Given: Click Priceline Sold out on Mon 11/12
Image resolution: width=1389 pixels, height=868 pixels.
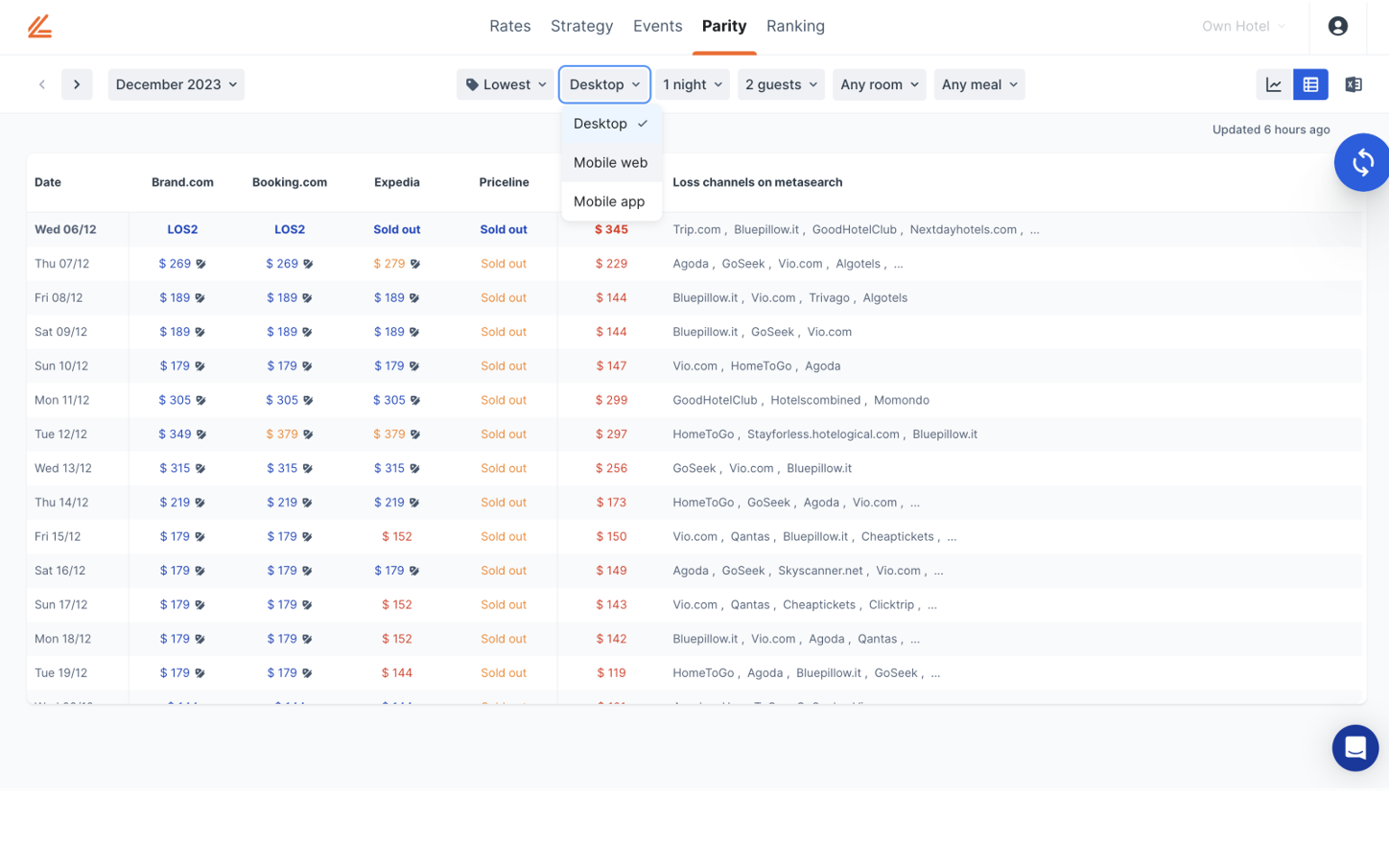Looking at the screenshot, I should point(504,400).
